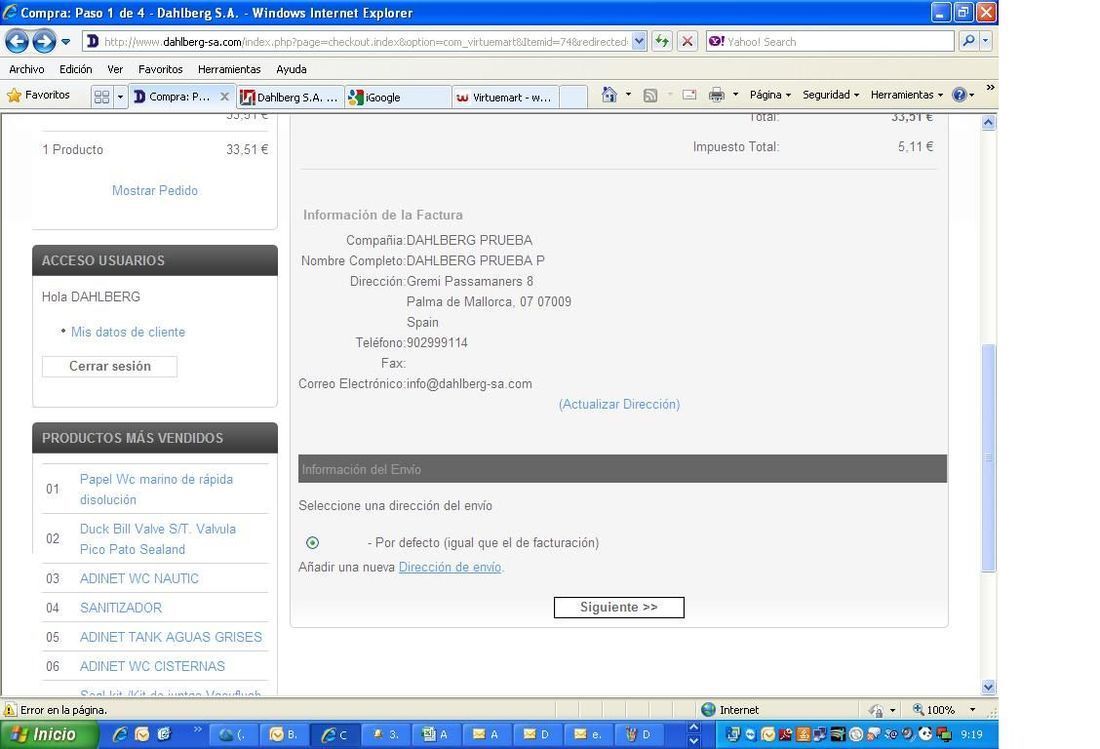Open Mis datos de cliente link

tap(128, 332)
